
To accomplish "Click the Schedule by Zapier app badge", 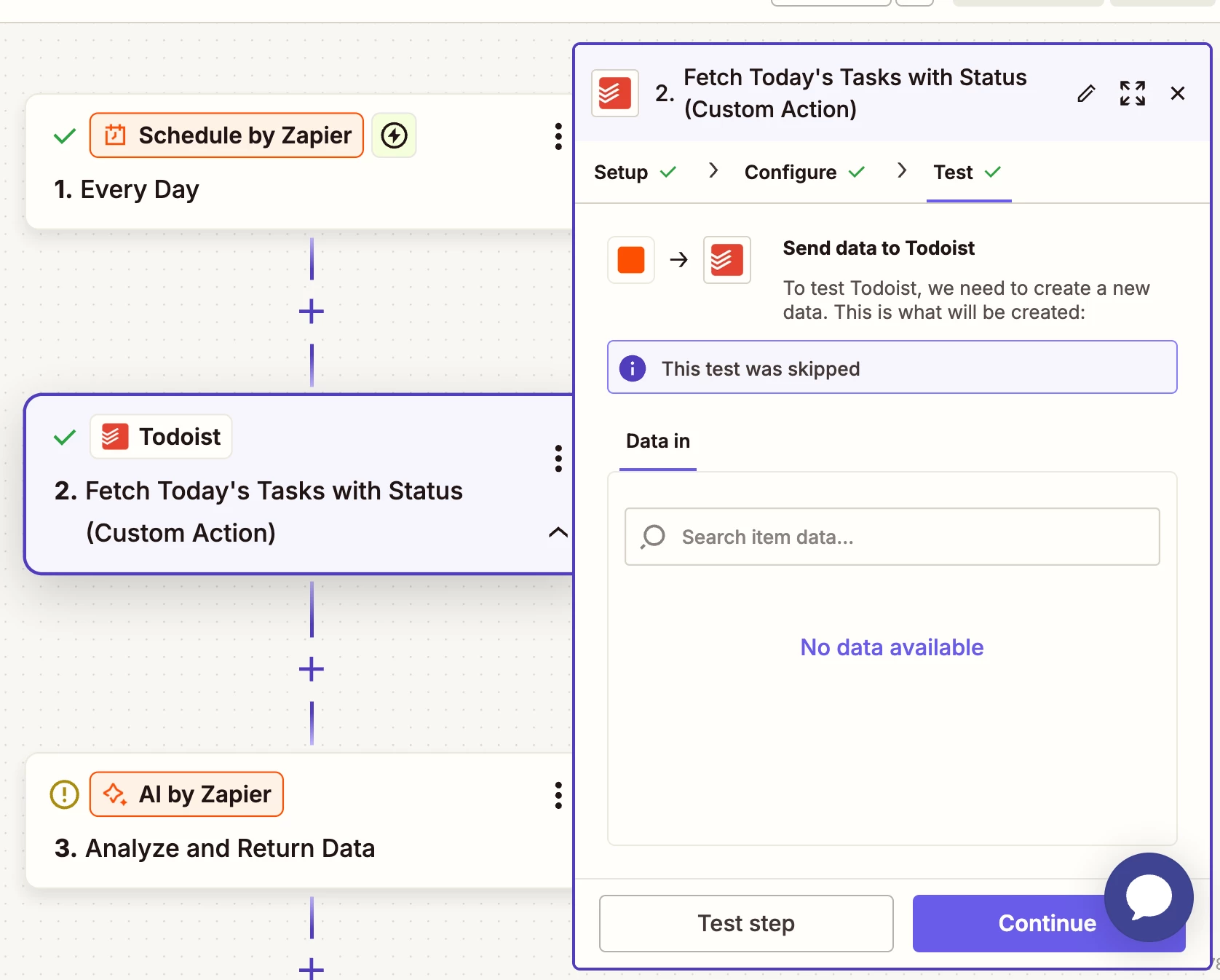I will point(226,135).
